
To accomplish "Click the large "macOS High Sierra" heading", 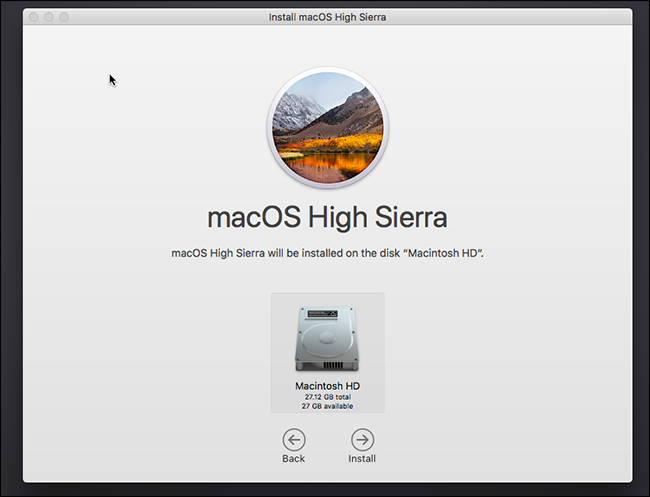I will coord(327,218).
